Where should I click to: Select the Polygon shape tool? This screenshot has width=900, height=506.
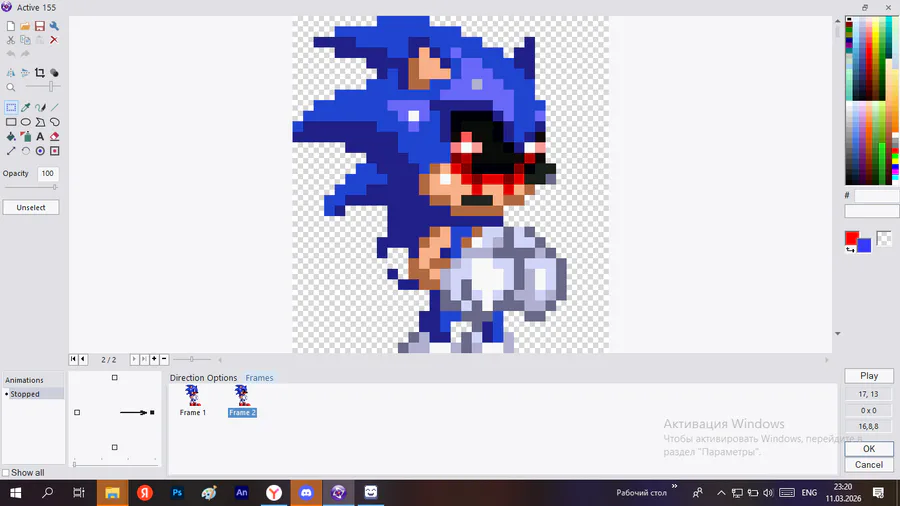pyautogui.click(x=40, y=122)
